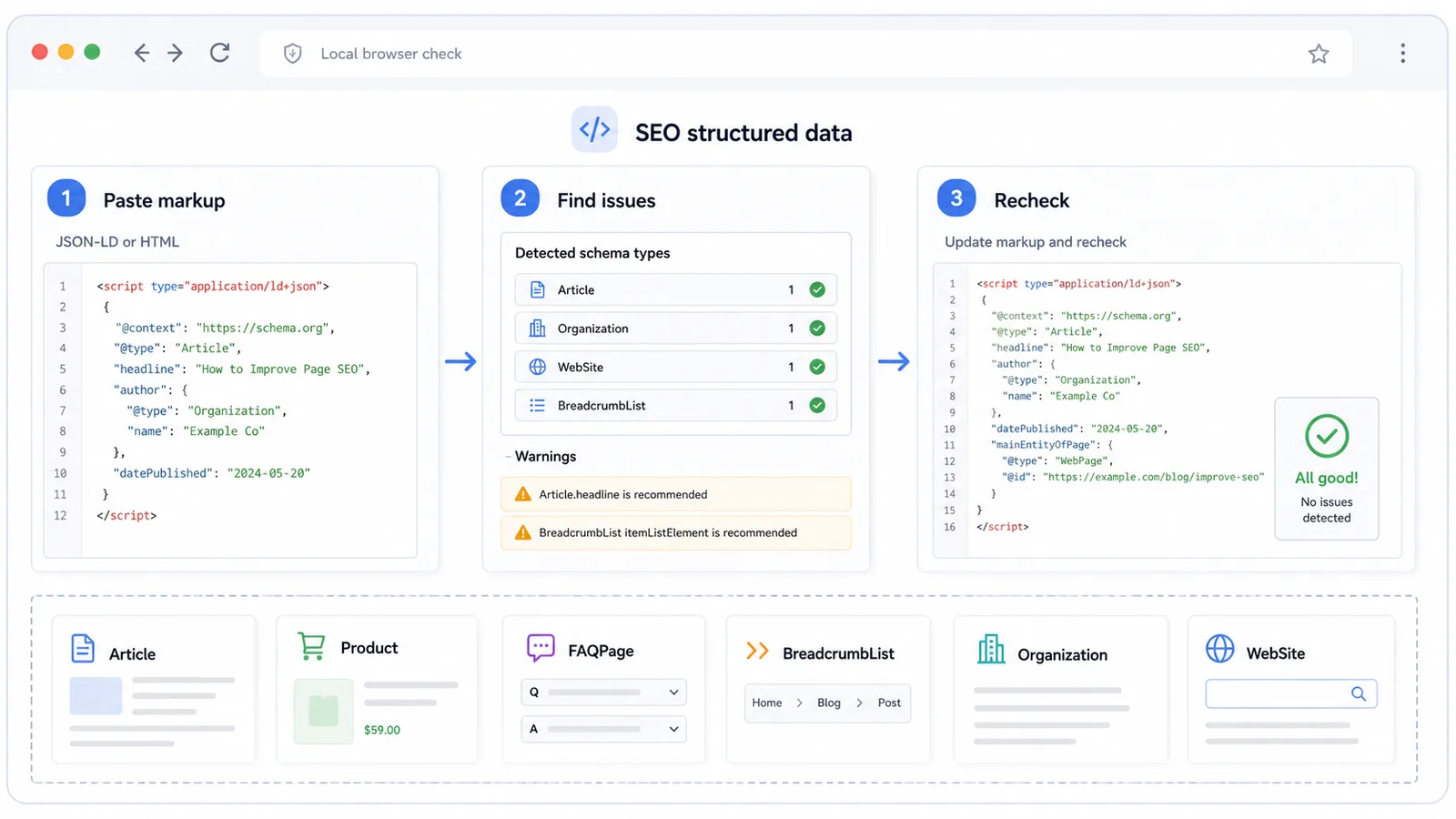
Task: Click the Product card title
Action: (x=369, y=648)
